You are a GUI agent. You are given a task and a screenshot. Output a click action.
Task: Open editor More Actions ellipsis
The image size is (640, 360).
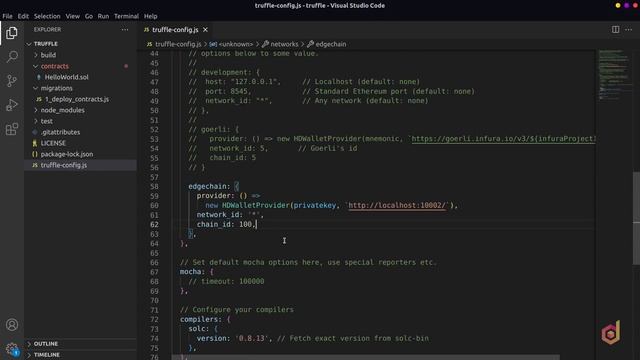[x=628, y=29]
